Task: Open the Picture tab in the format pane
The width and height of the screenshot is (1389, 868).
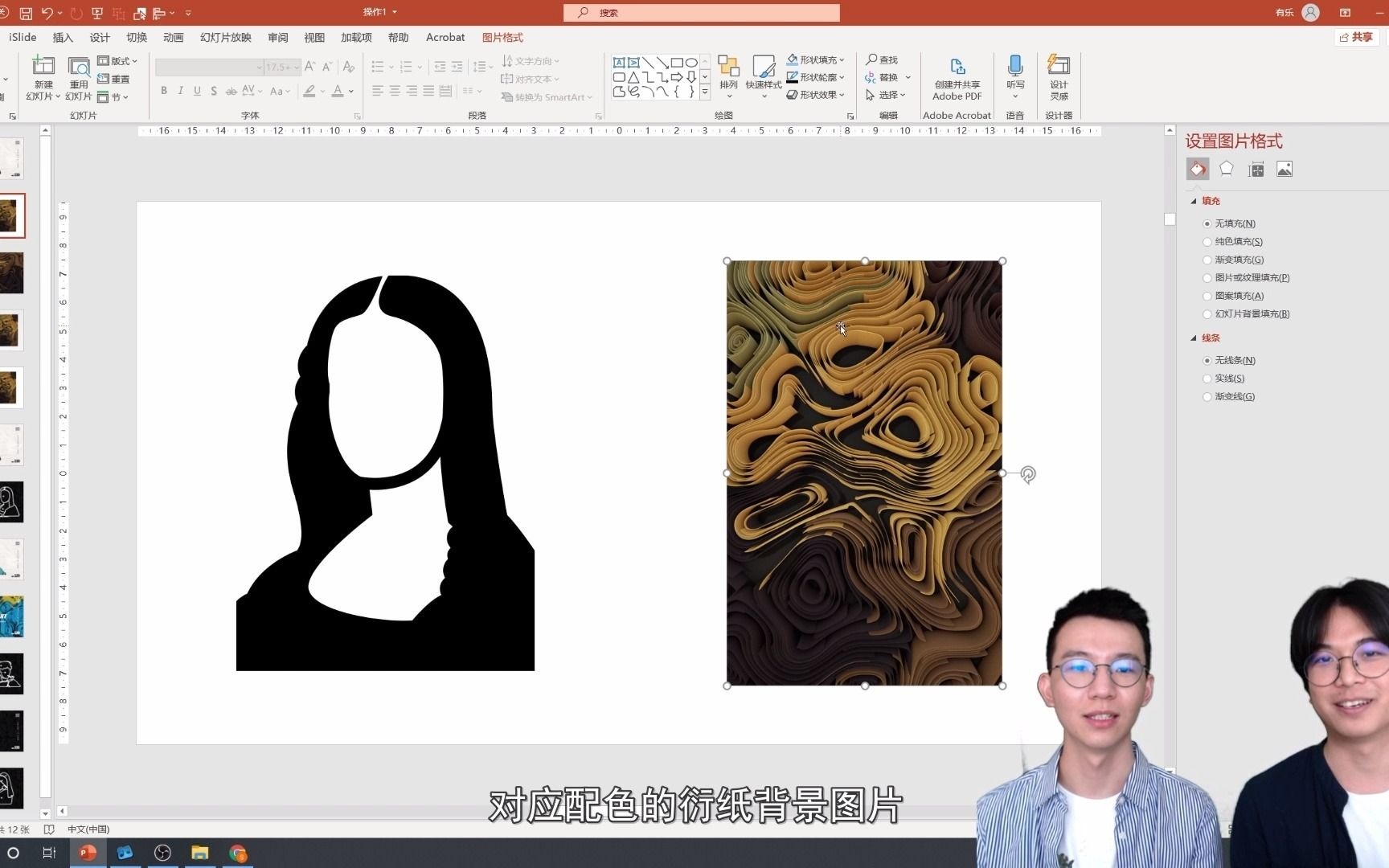Action: coord(1285,169)
